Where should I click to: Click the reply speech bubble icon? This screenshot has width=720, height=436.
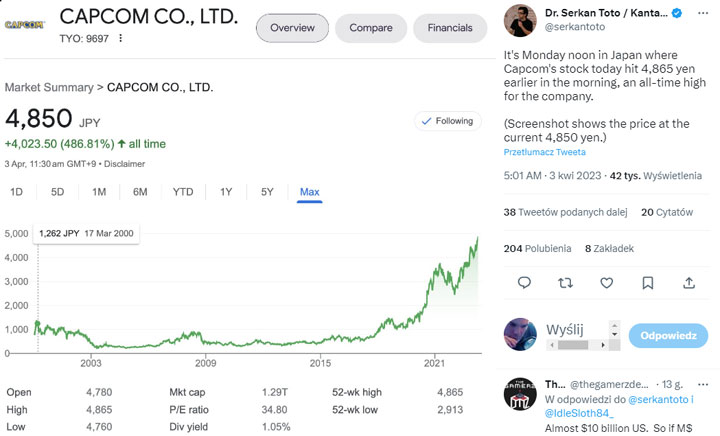coord(525,283)
